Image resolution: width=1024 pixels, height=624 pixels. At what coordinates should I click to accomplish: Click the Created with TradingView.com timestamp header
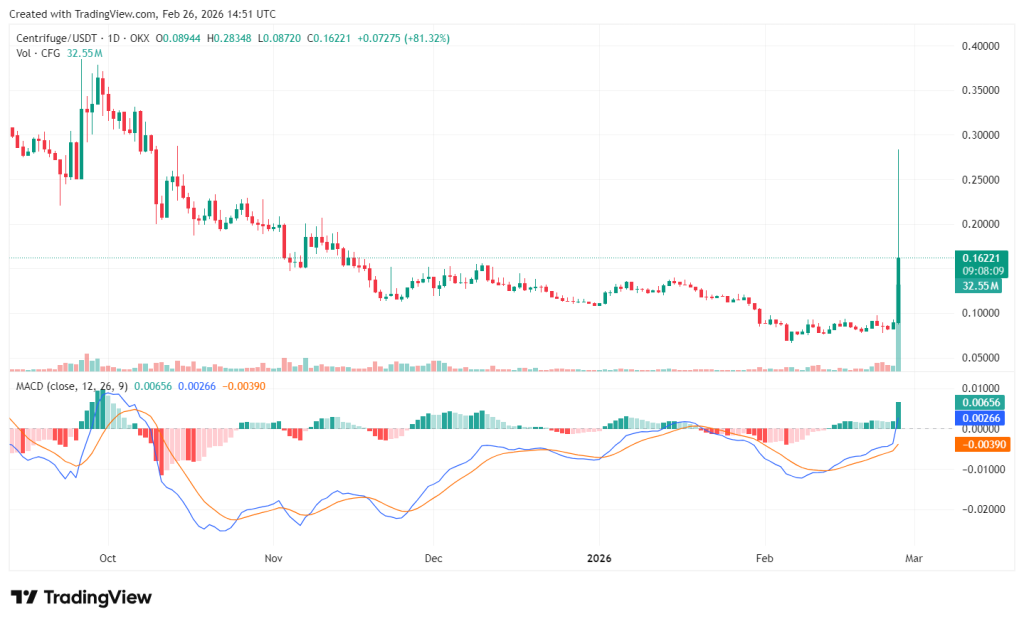[142, 14]
